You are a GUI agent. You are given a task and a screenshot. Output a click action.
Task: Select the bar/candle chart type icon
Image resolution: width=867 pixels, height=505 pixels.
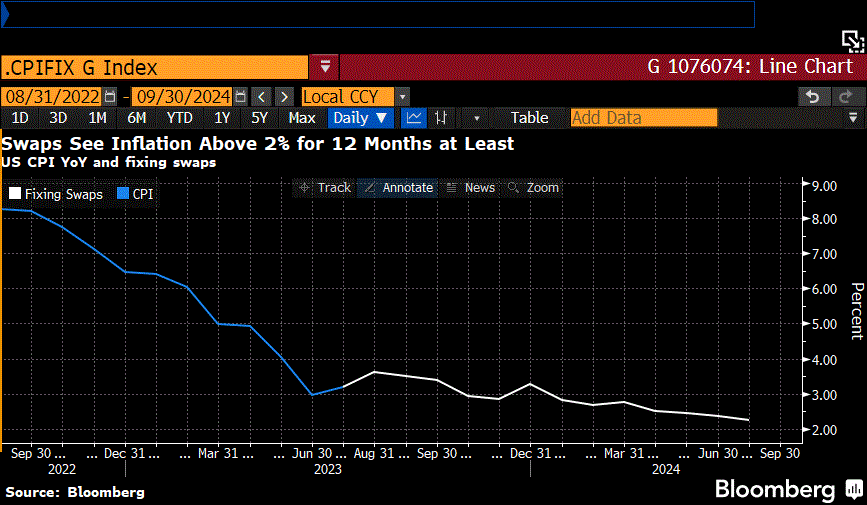pyautogui.click(x=441, y=118)
